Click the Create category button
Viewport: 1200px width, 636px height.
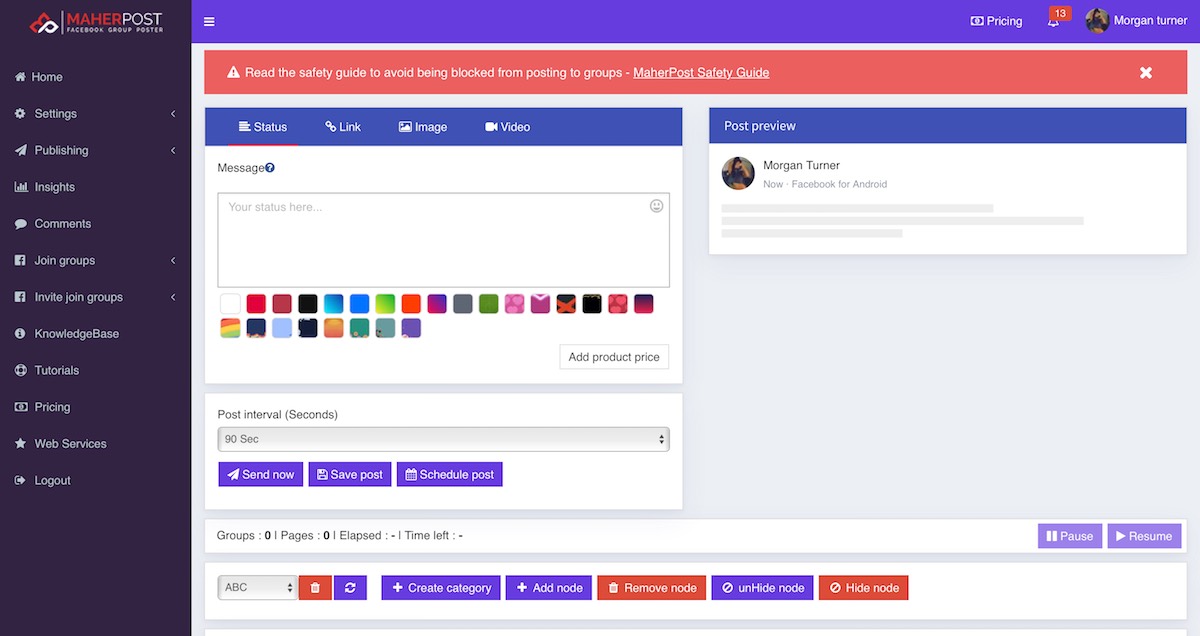click(440, 588)
